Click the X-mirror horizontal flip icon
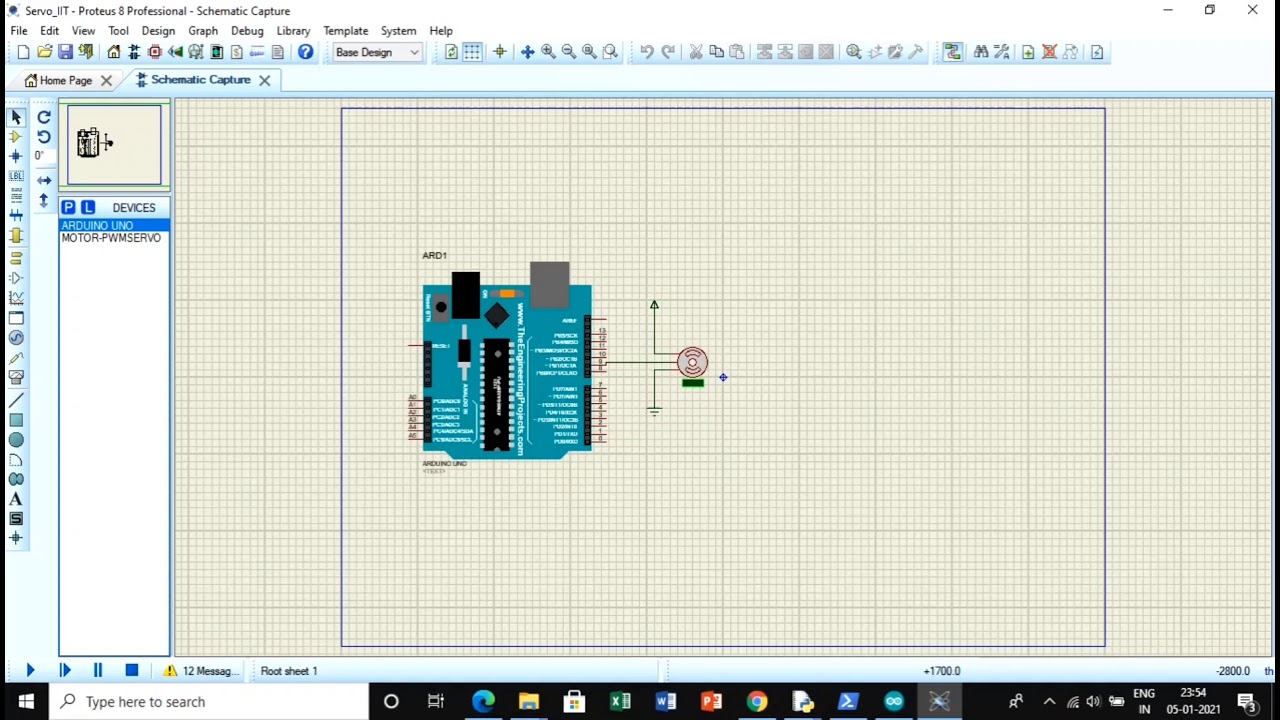The height and width of the screenshot is (720, 1280). click(x=44, y=181)
